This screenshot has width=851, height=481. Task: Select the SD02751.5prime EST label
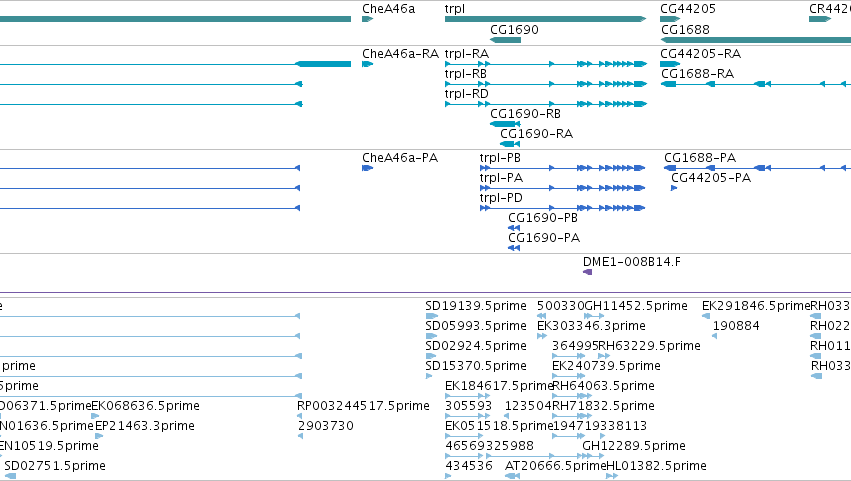[55, 466]
